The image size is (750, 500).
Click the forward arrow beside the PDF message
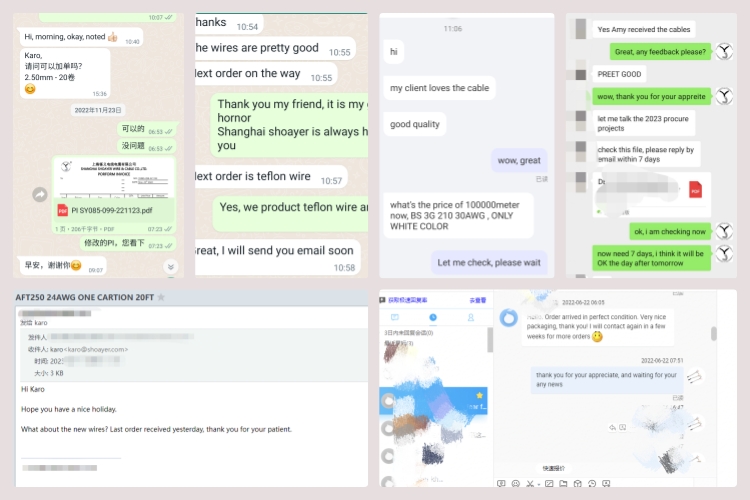point(40,194)
